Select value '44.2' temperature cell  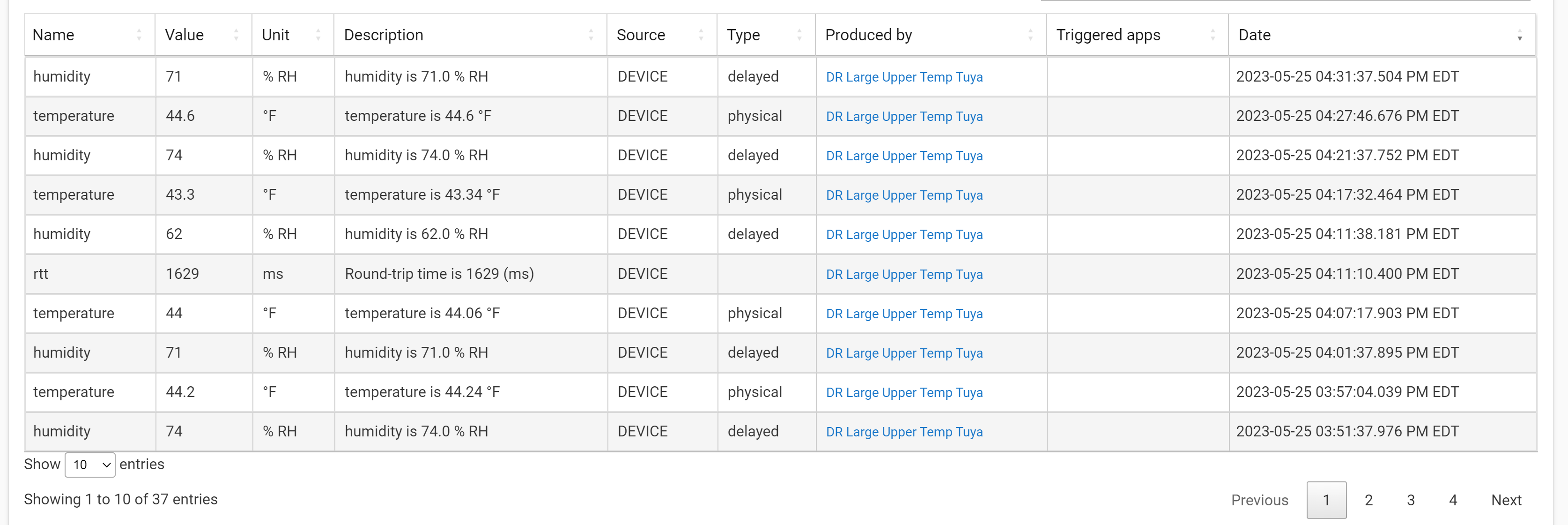204,391
